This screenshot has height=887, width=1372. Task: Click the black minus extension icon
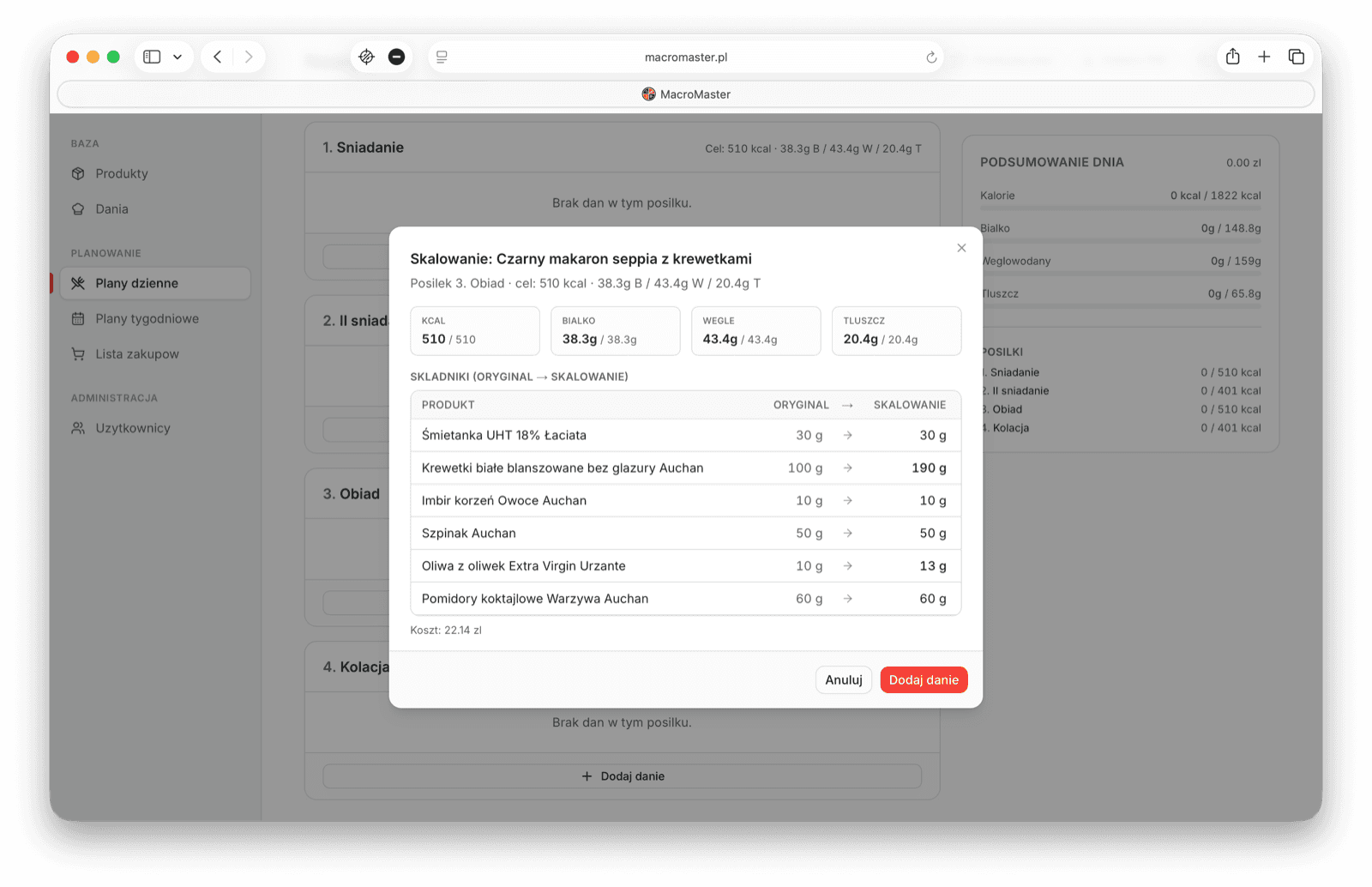(x=396, y=57)
